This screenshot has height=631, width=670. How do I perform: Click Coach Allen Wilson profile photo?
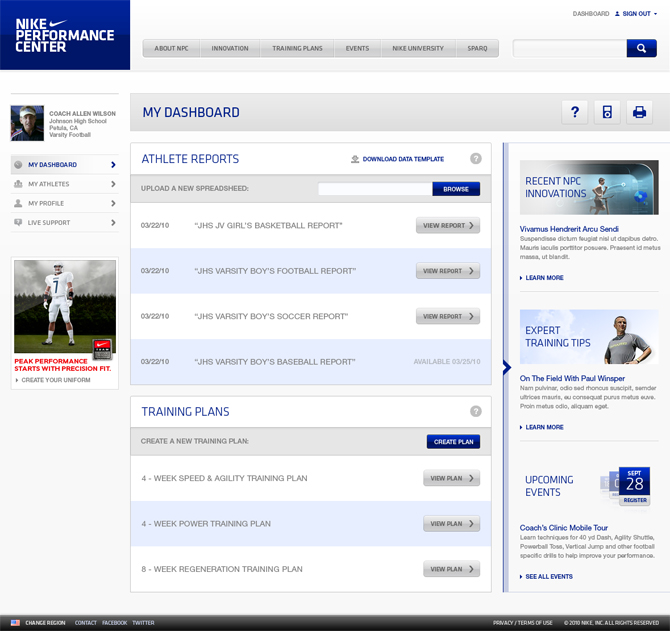click(x=27, y=123)
